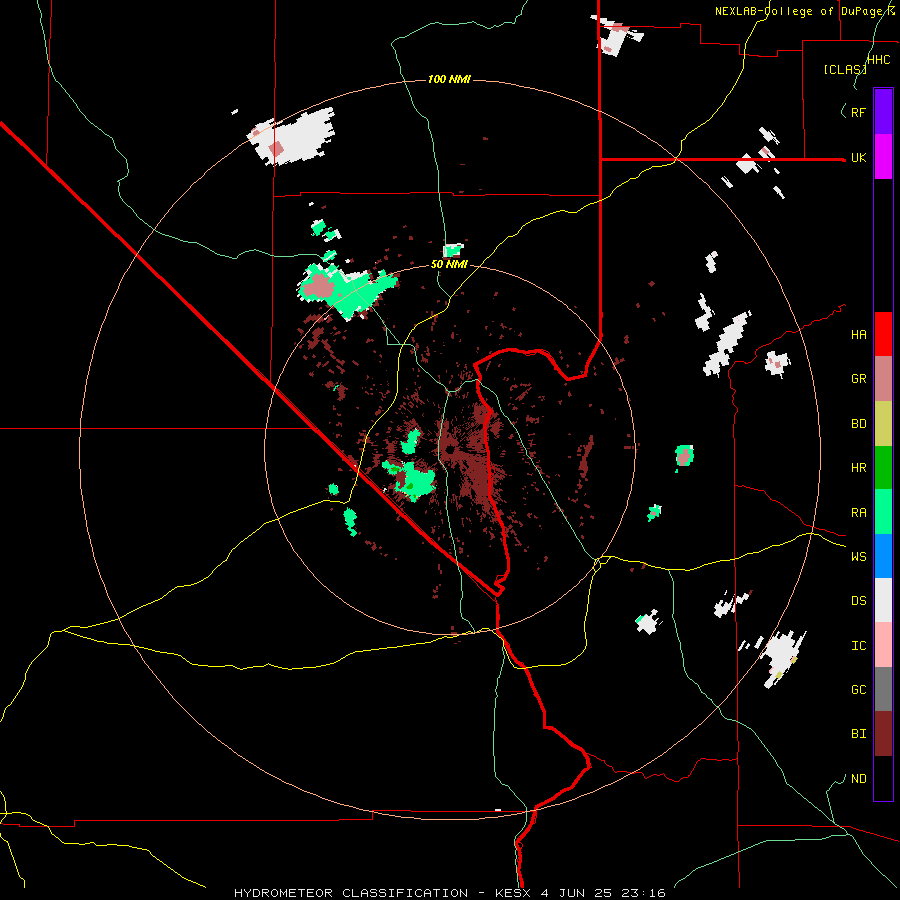Click the light green RA rain swatch
The height and width of the screenshot is (900, 900).
point(883,512)
